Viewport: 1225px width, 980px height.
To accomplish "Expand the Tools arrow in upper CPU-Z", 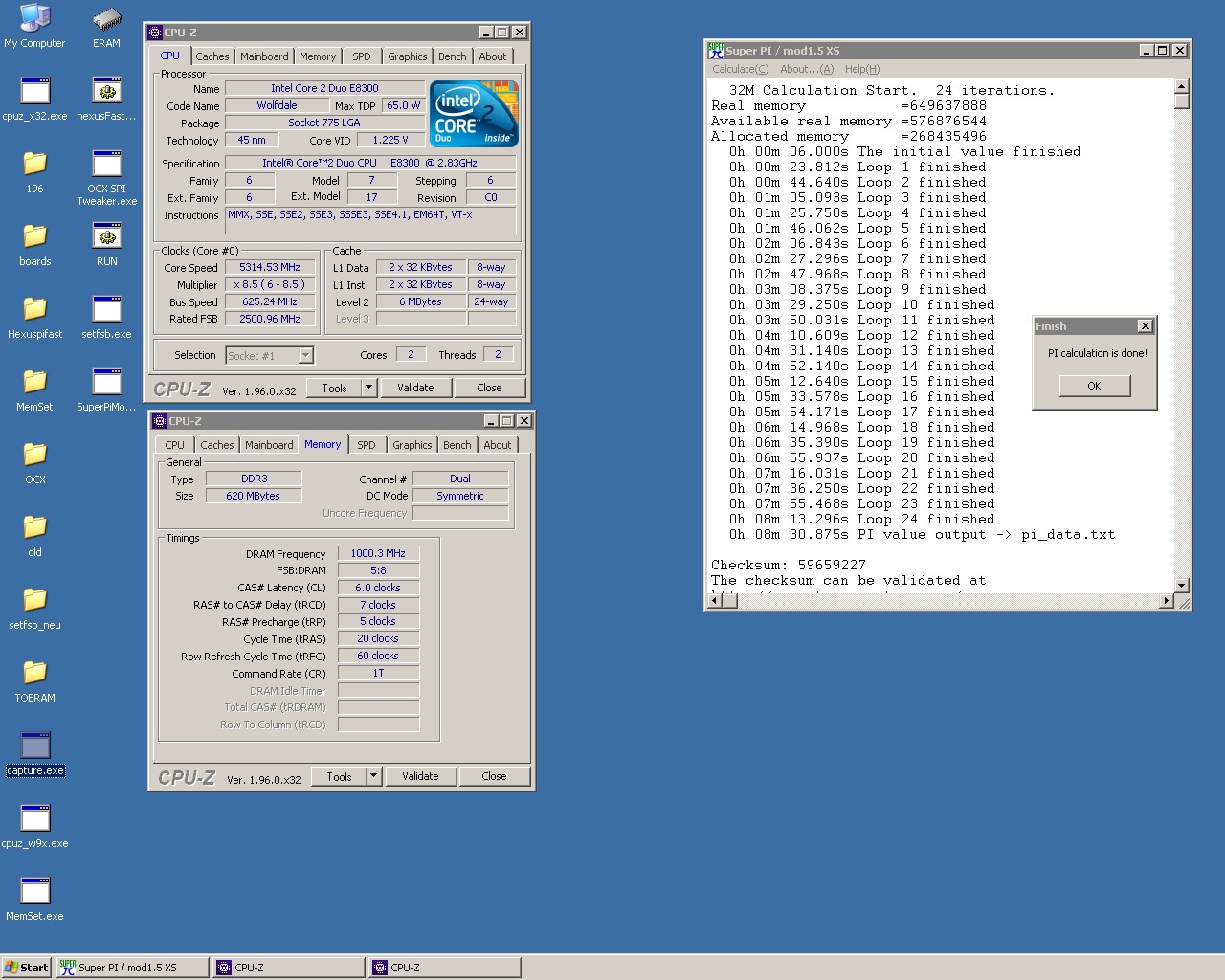I will click(368, 388).
